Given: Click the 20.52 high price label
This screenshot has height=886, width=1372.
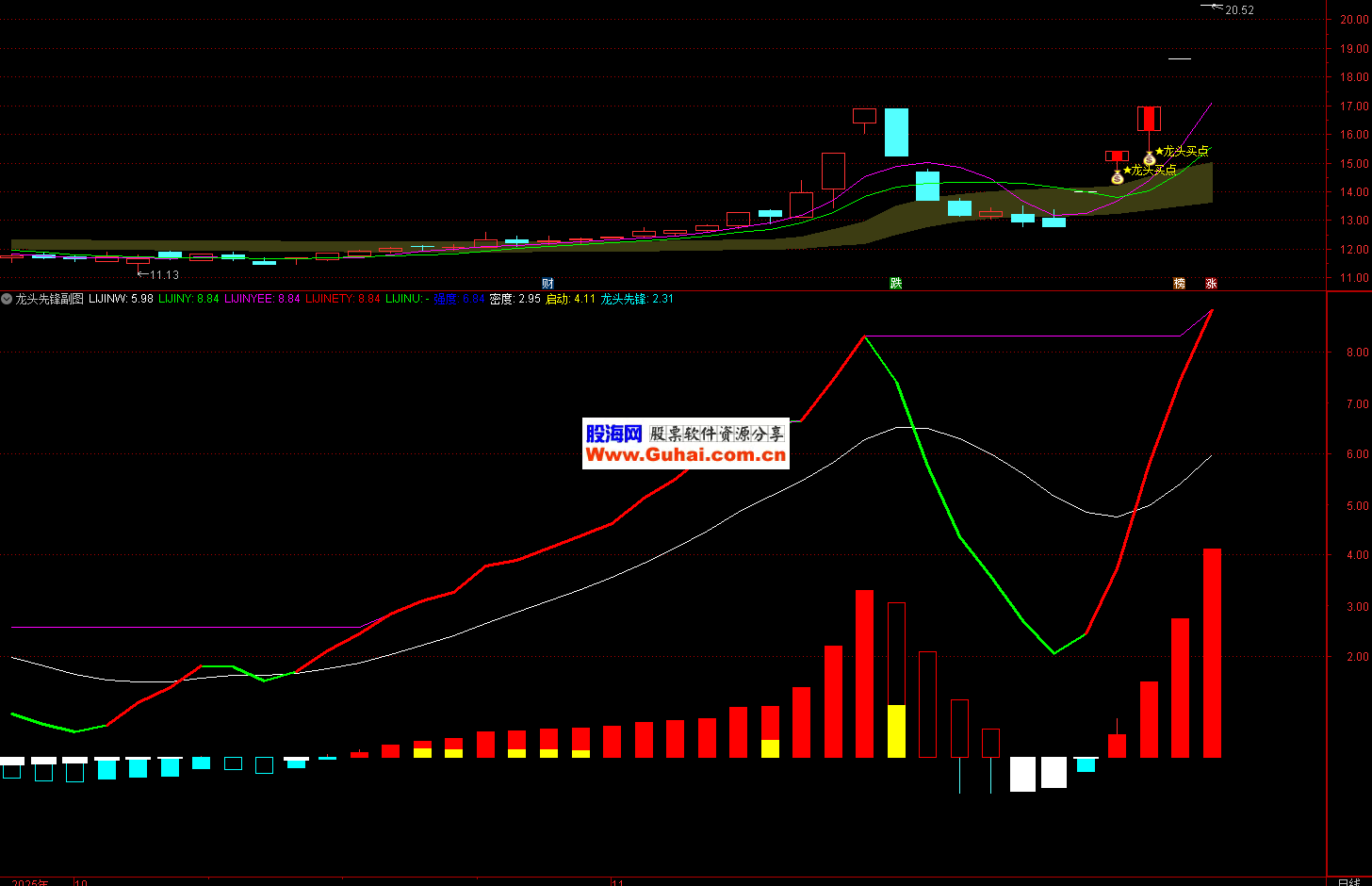Looking at the screenshot, I should click(1239, 10).
